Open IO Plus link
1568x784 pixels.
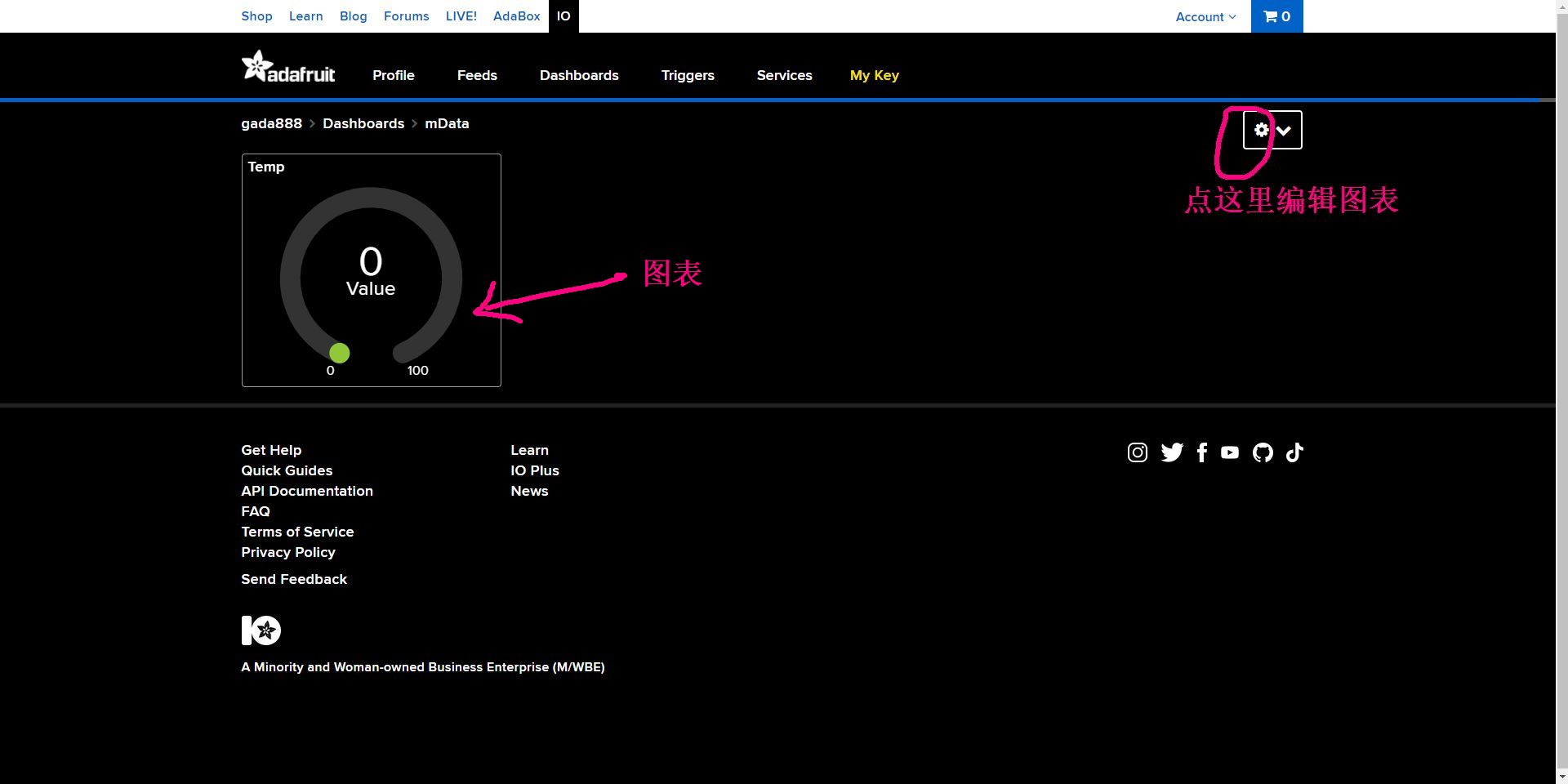535,470
